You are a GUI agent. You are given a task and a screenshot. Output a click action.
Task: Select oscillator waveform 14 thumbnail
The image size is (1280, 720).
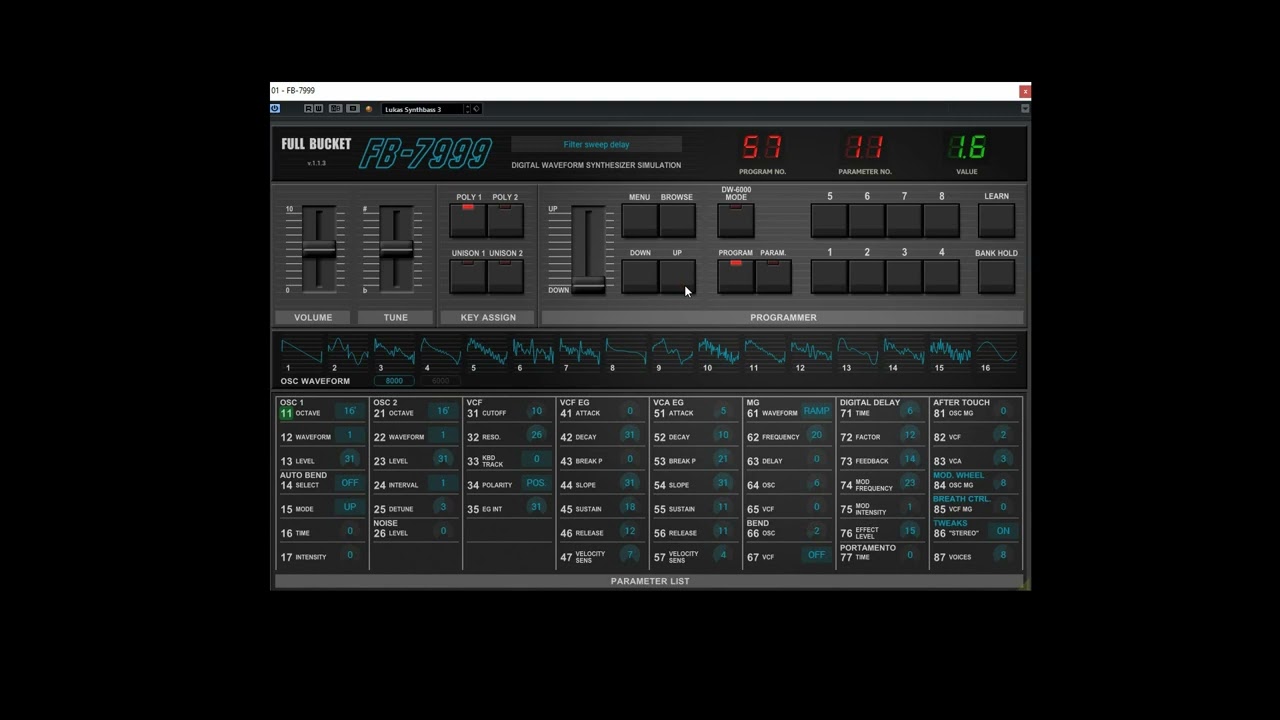click(904, 352)
